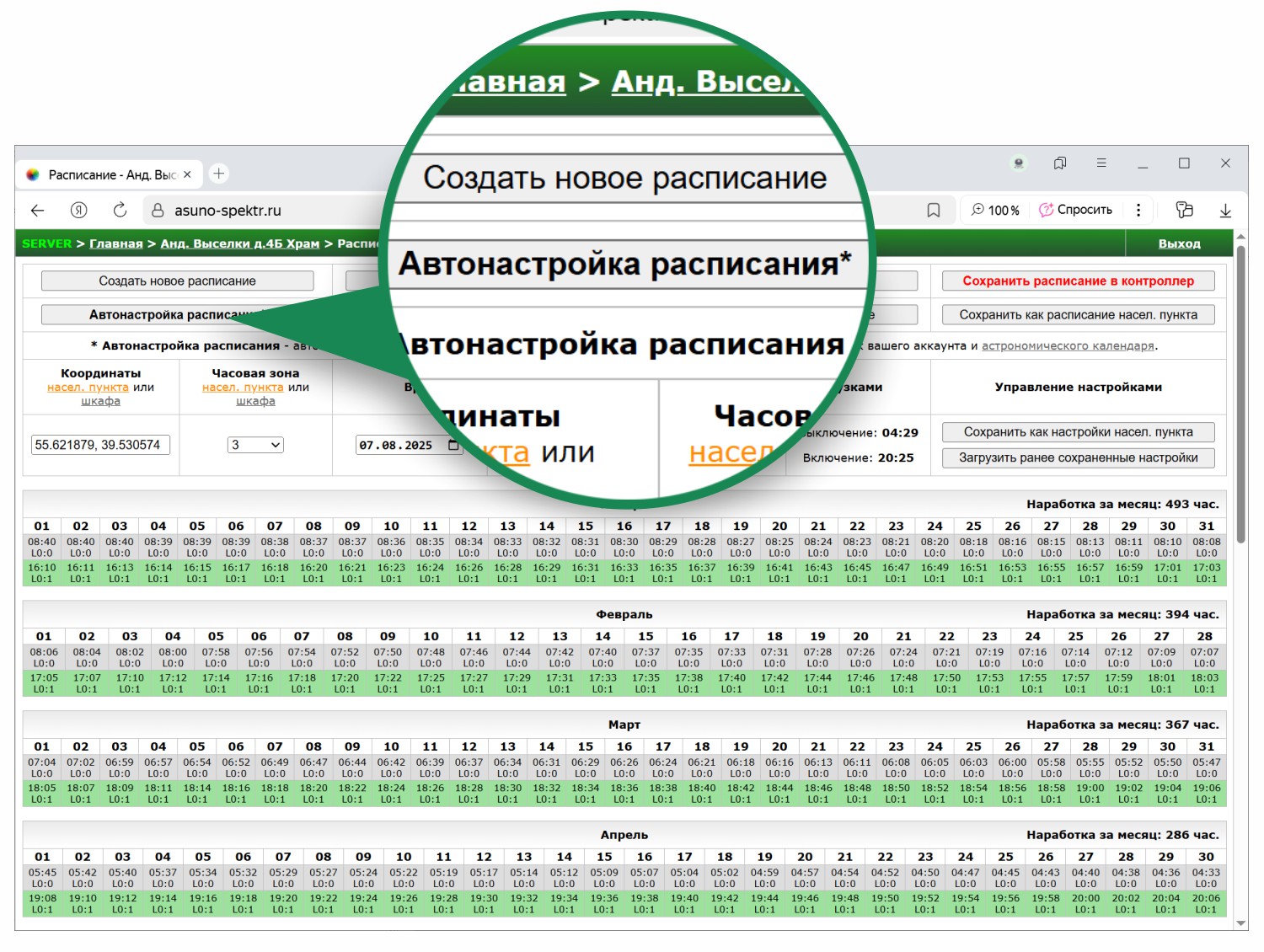Viewport: 1264px width, 952px height.
Task: Click the Выход link
Action: click(x=1180, y=243)
